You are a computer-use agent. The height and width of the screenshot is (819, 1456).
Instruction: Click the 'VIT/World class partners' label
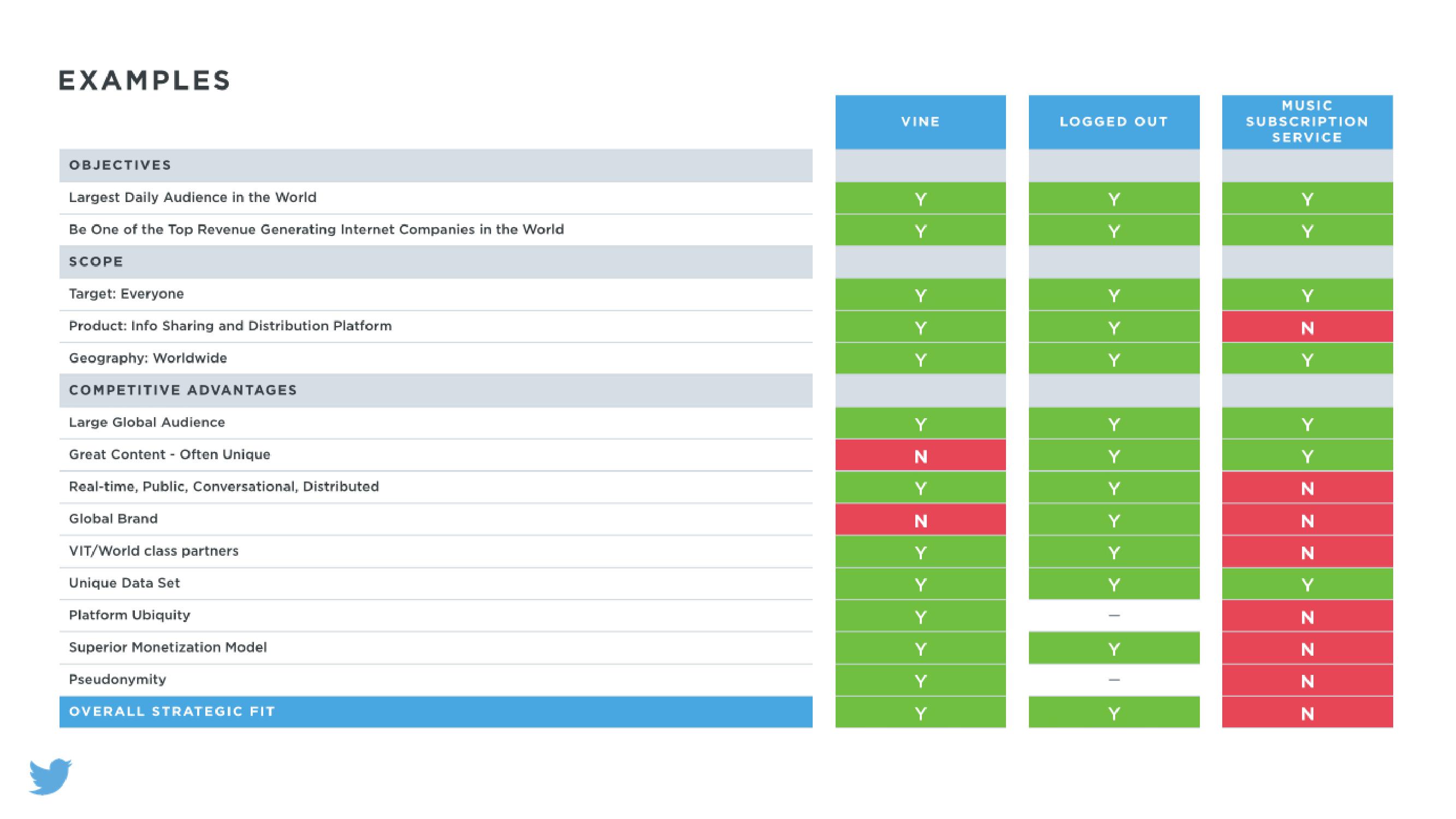(x=153, y=551)
